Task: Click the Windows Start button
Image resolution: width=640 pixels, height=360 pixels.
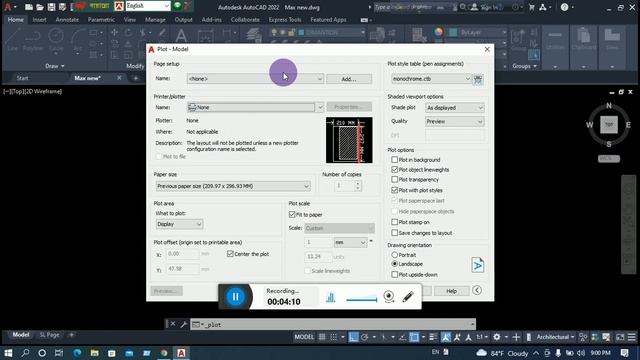Action: [8, 353]
